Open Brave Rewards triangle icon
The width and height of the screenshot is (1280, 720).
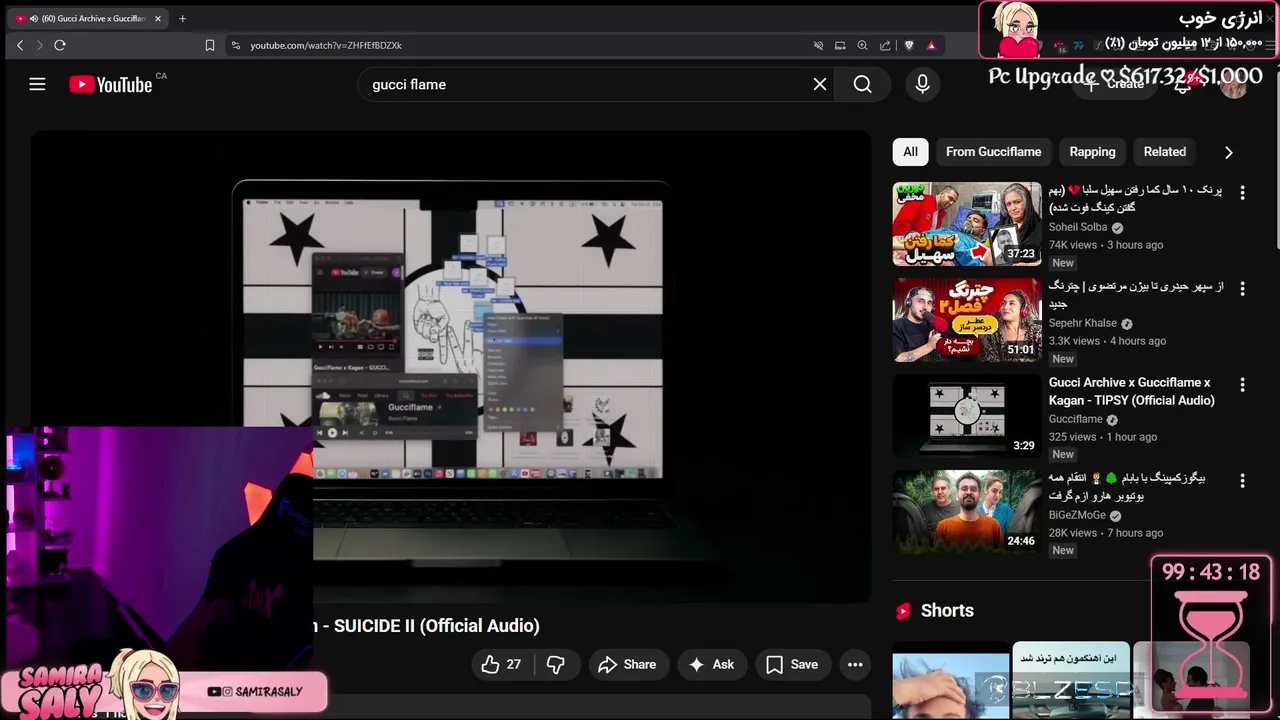pos(931,45)
